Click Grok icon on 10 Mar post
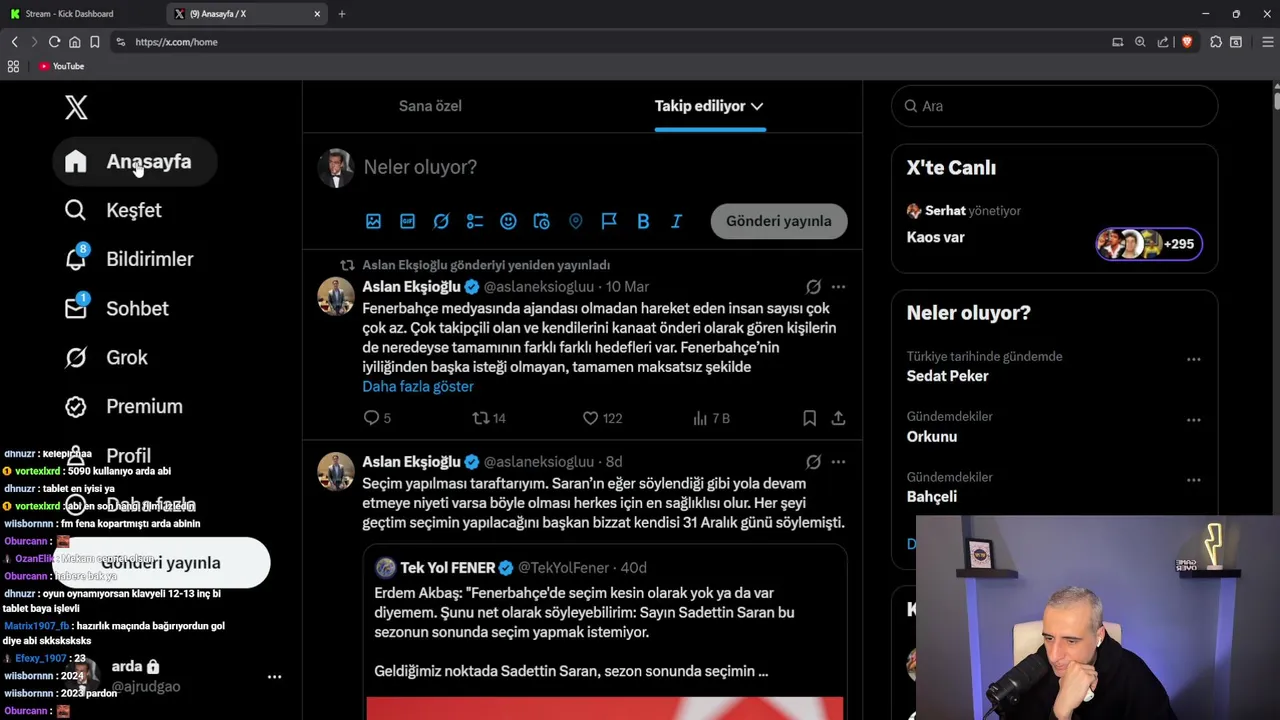 tap(814, 287)
